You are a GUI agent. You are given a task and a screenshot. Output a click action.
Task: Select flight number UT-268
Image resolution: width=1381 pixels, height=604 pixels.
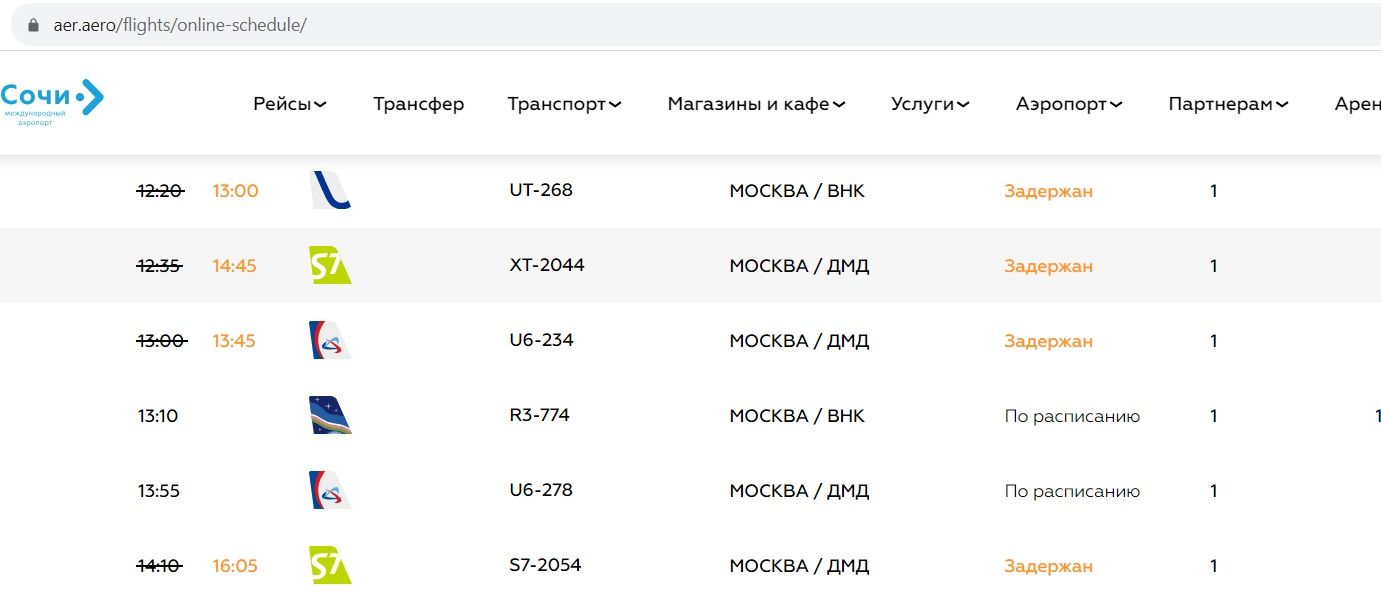tap(541, 190)
